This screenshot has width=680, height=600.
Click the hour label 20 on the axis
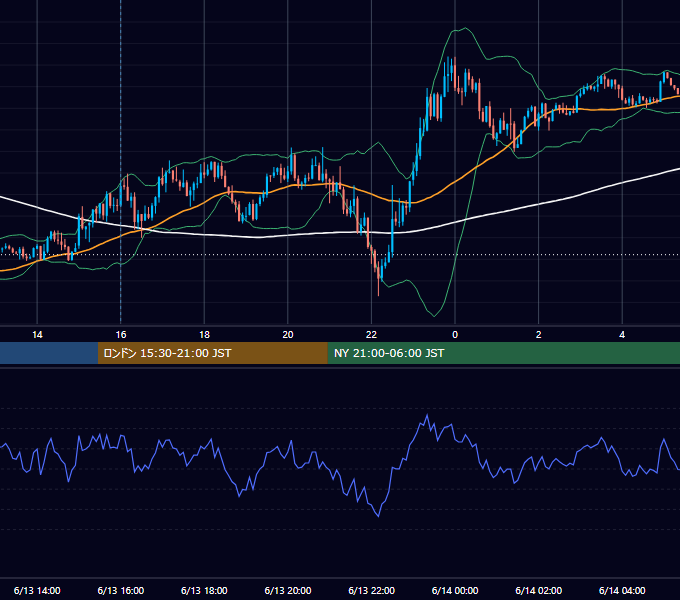(x=288, y=335)
